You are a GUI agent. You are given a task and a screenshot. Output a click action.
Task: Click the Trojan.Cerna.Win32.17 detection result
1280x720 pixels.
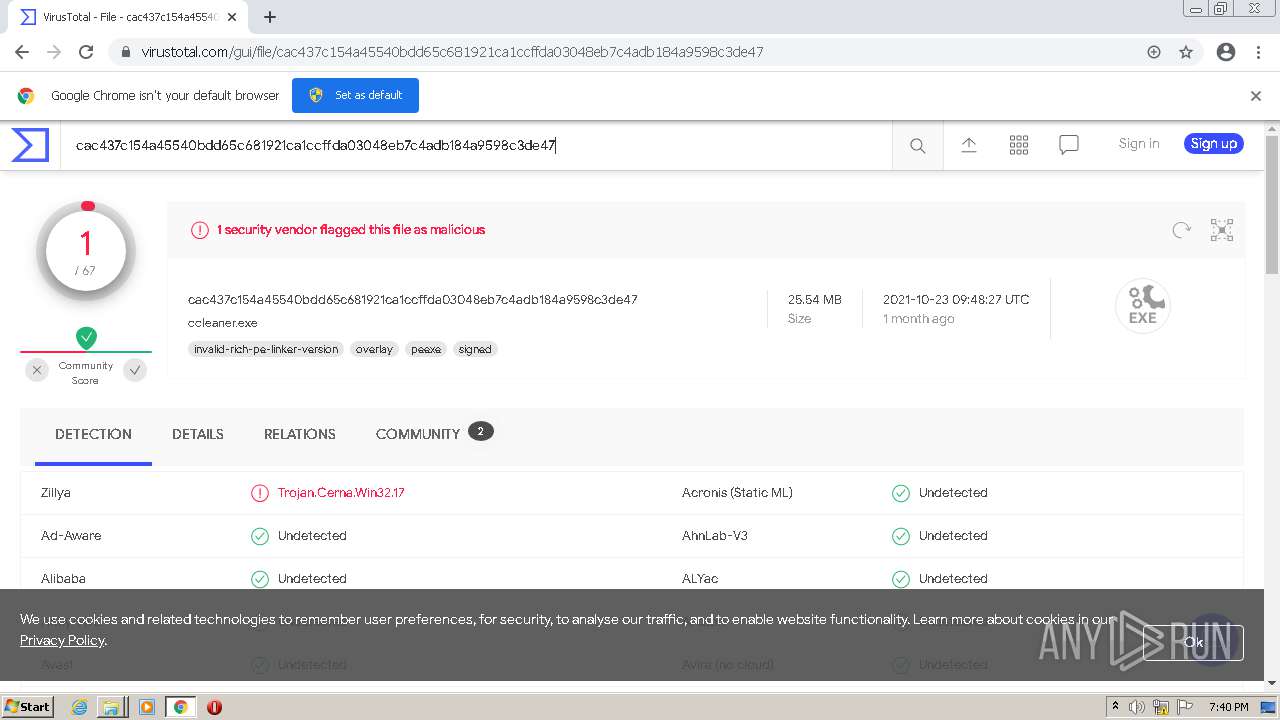coord(341,493)
